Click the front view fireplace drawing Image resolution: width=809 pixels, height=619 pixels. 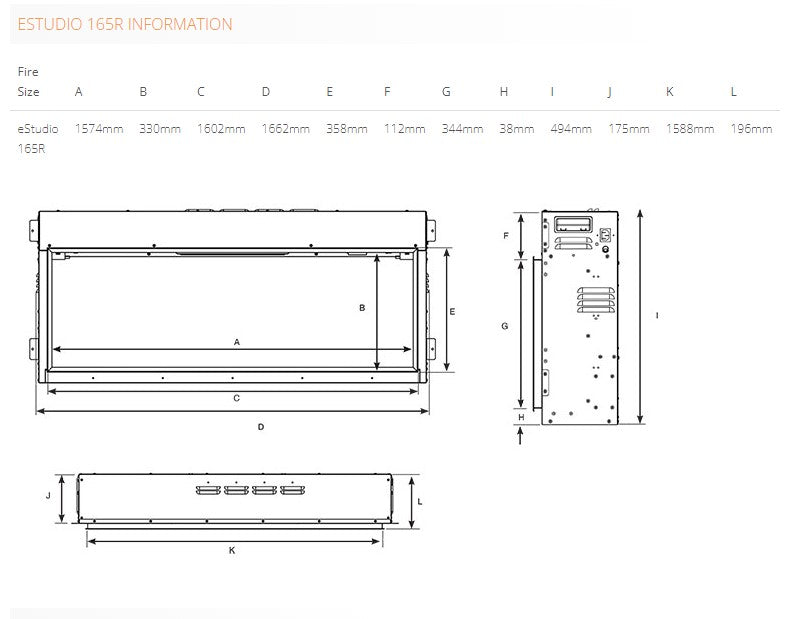point(232,297)
